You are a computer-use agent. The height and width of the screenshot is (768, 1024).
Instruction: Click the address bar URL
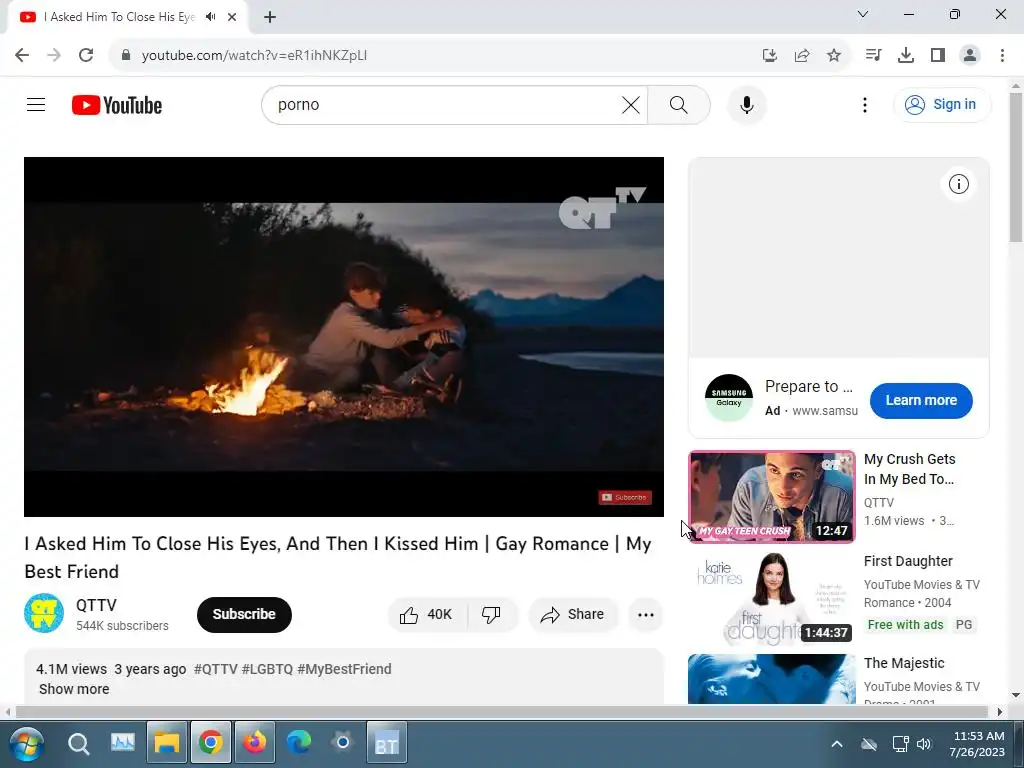[255, 56]
